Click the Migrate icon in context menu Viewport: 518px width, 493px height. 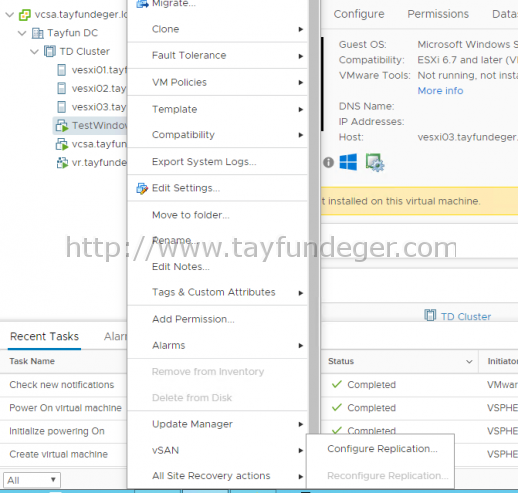click(x=142, y=4)
